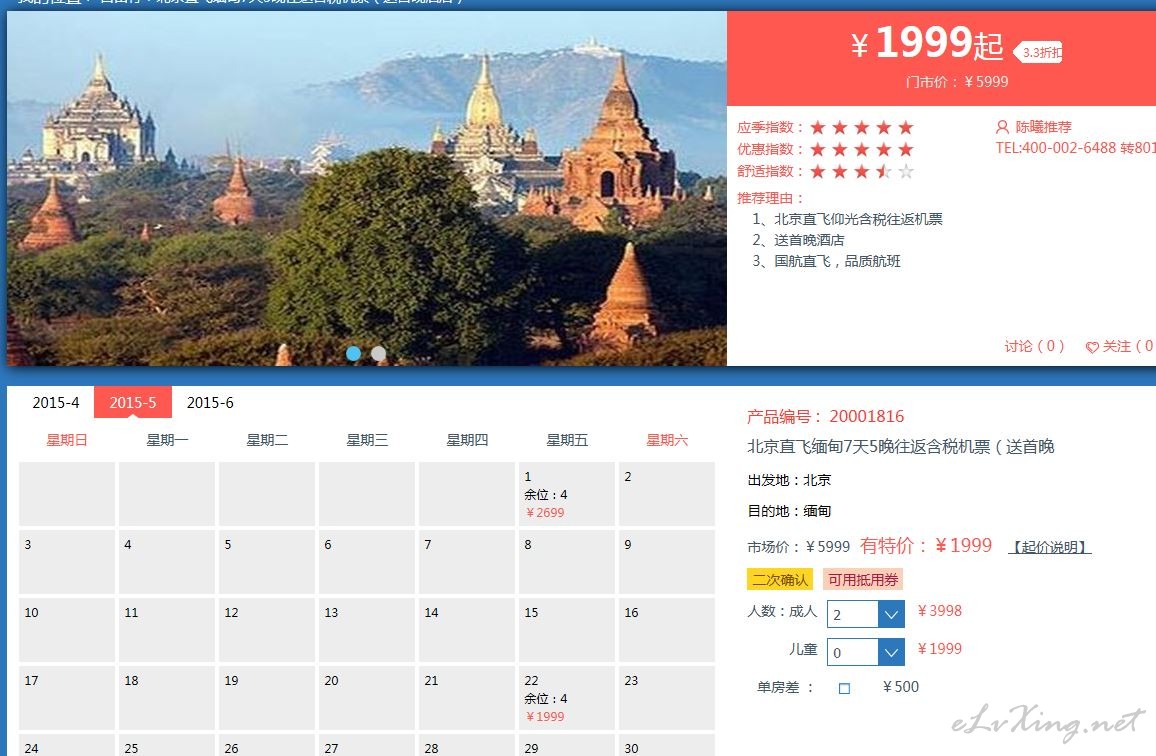Click the fifth star of 优惠指数
This screenshot has height=756, width=1156.
pyautogui.click(x=906, y=150)
